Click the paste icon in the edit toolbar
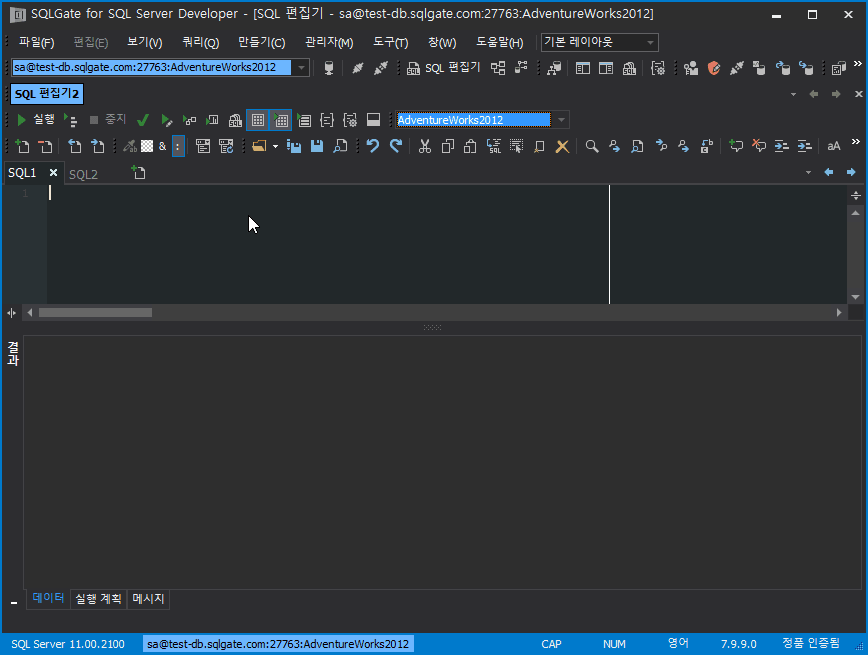The width and height of the screenshot is (868, 655). pyautogui.click(x=470, y=146)
